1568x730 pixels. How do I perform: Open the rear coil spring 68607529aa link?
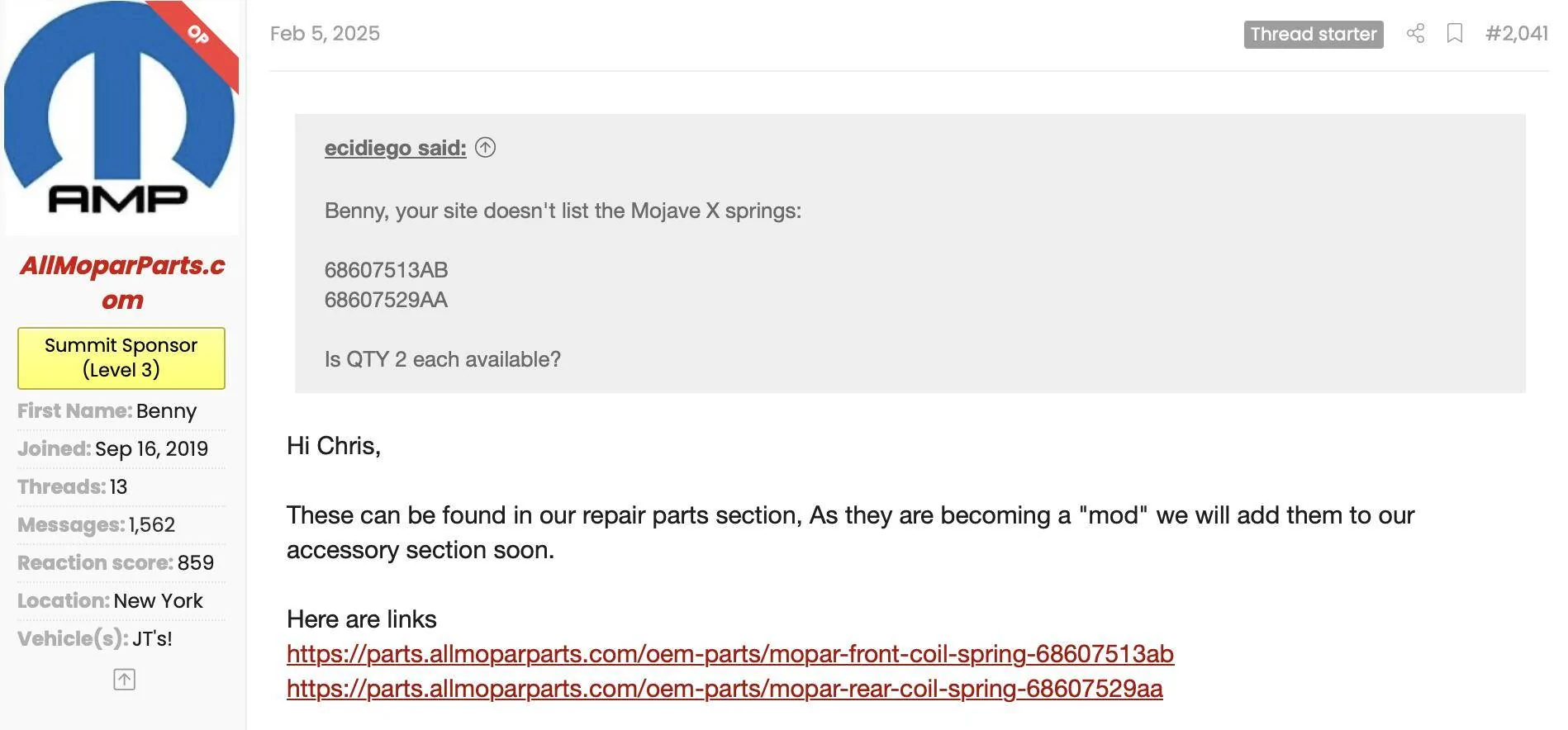coord(725,689)
